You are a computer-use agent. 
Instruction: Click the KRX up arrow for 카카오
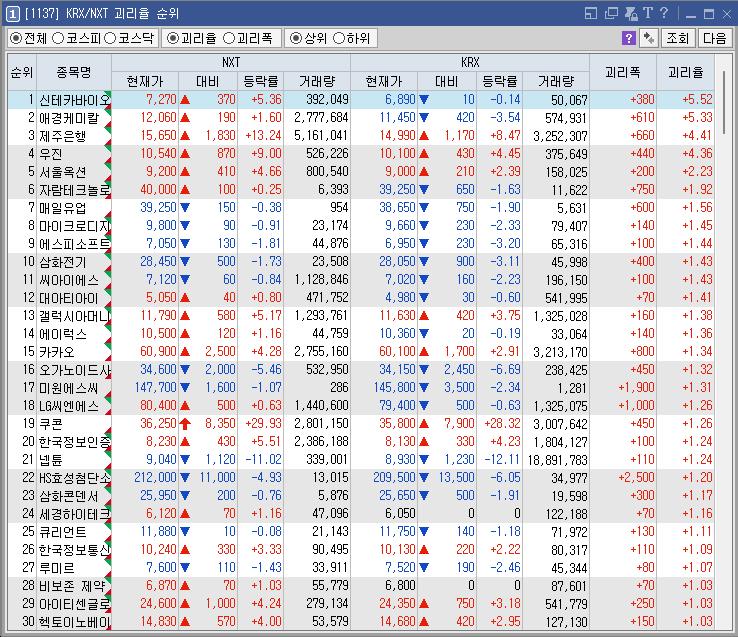coord(424,352)
